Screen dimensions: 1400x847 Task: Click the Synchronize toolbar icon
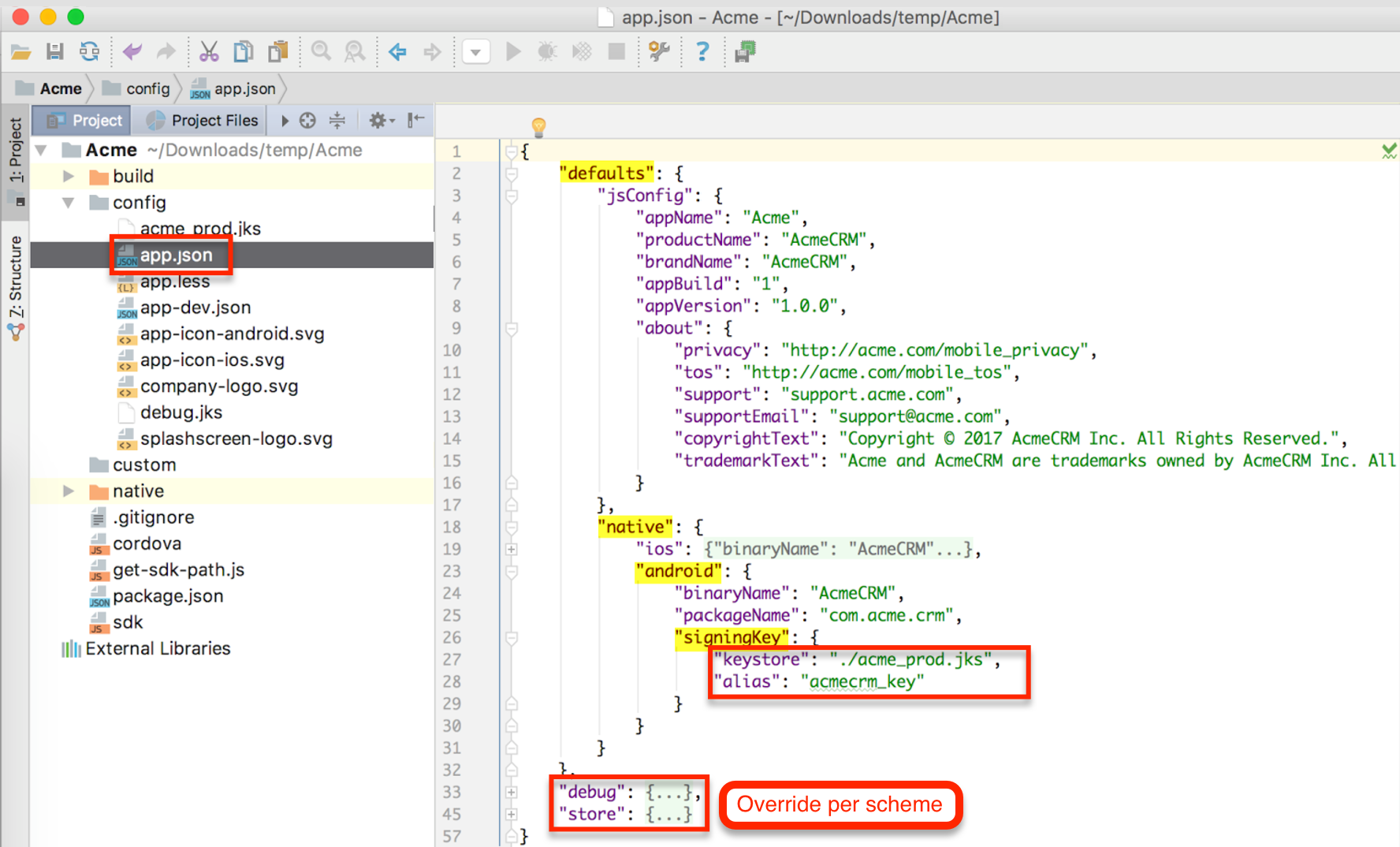[89, 52]
